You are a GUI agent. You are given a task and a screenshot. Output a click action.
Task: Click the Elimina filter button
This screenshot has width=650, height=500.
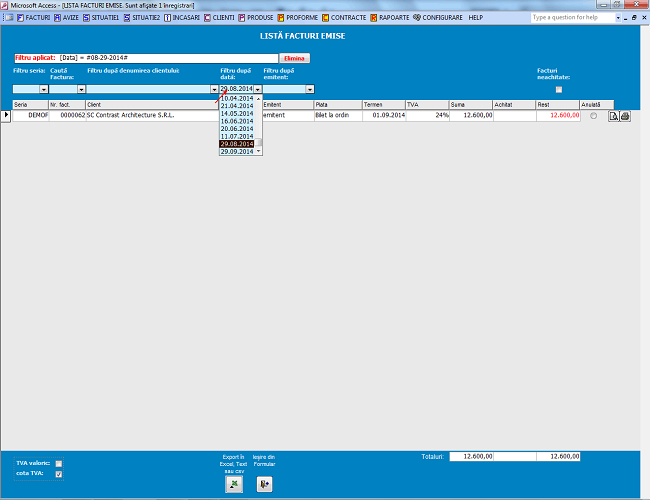point(294,58)
